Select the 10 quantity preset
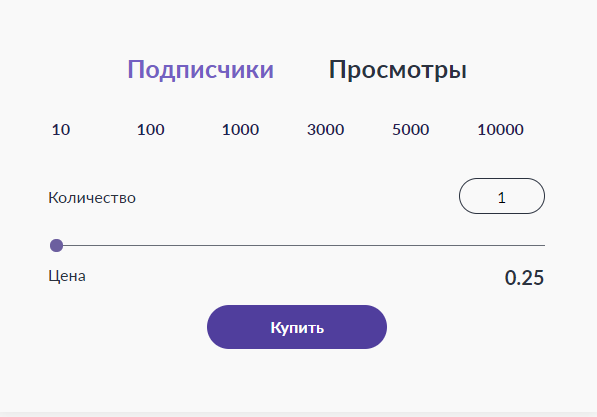 (x=61, y=130)
